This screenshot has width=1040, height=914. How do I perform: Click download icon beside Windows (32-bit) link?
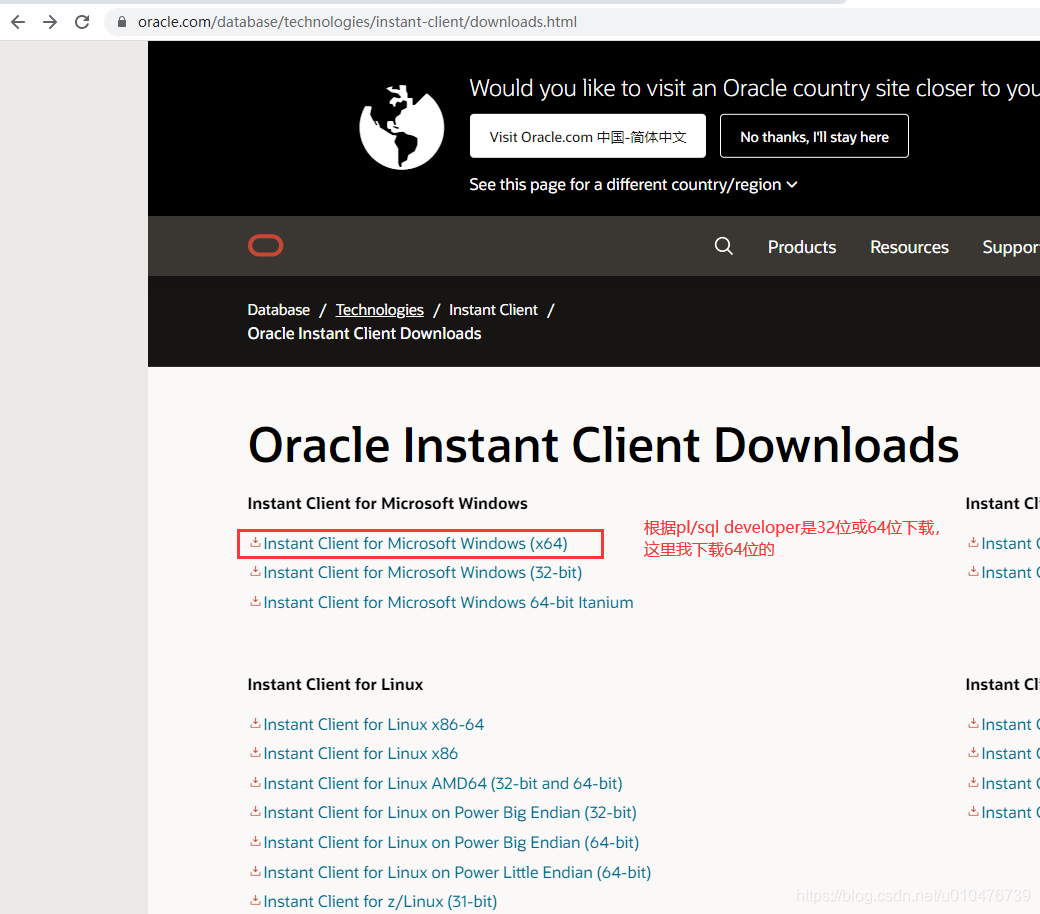coord(255,571)
